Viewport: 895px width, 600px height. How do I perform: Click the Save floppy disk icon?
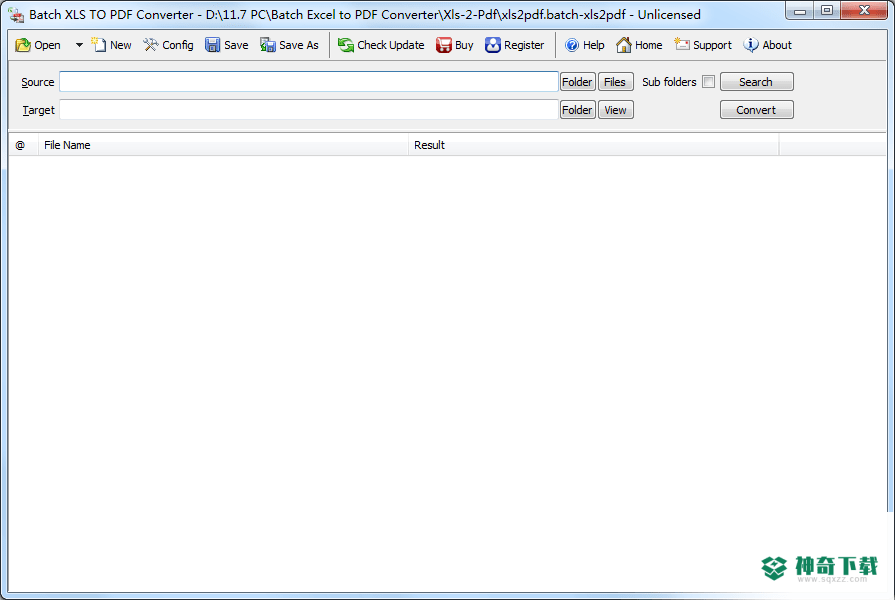coord(212,45)
